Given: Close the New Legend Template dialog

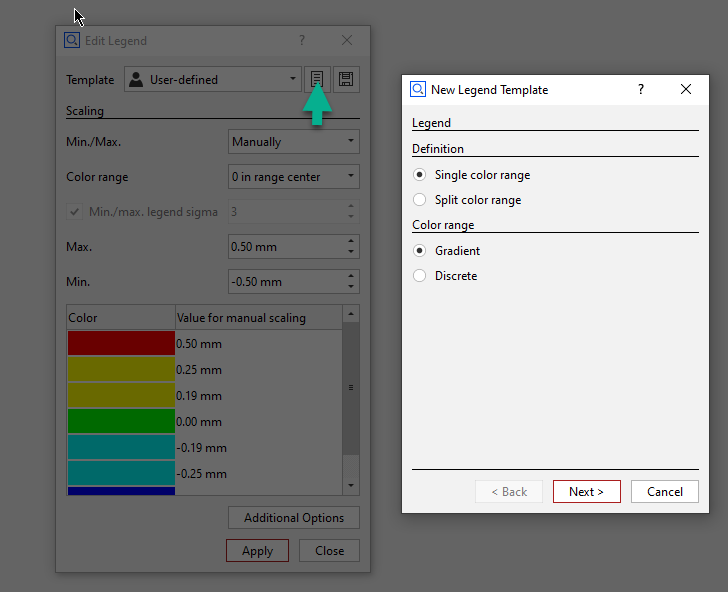Looking at the screenshot, I should pyautogui.click(x=686, y=89).
